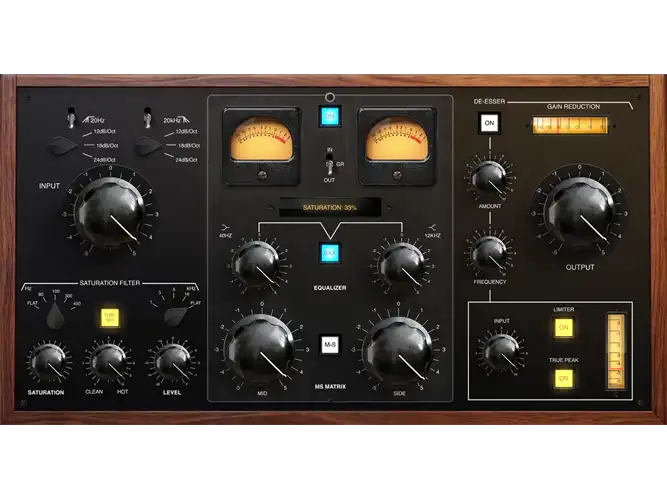Toggle the LIMITER ON button

coord(563,328)
